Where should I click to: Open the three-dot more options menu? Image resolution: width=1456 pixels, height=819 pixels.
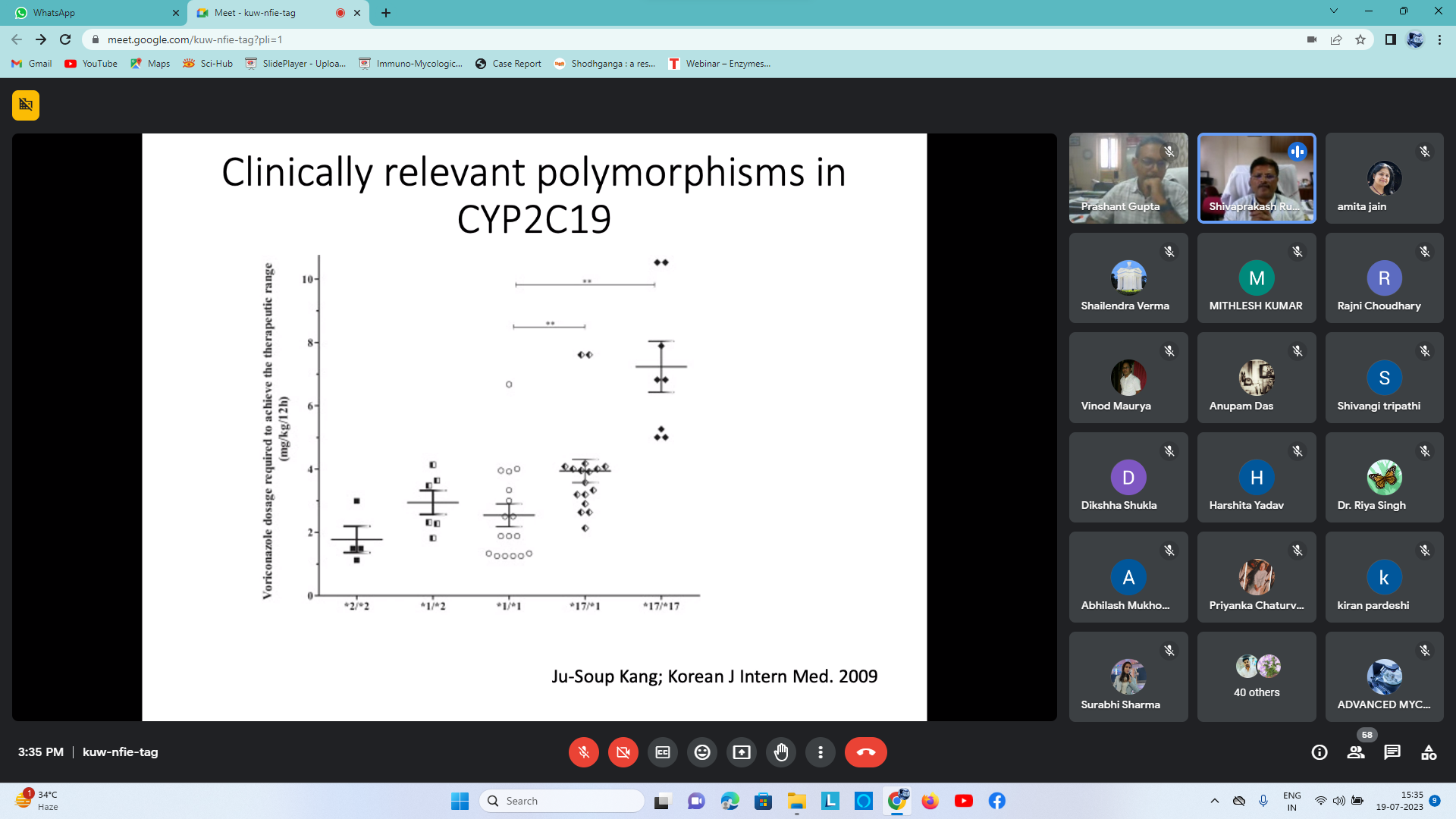pyautogui.click(x=821, y=752)
